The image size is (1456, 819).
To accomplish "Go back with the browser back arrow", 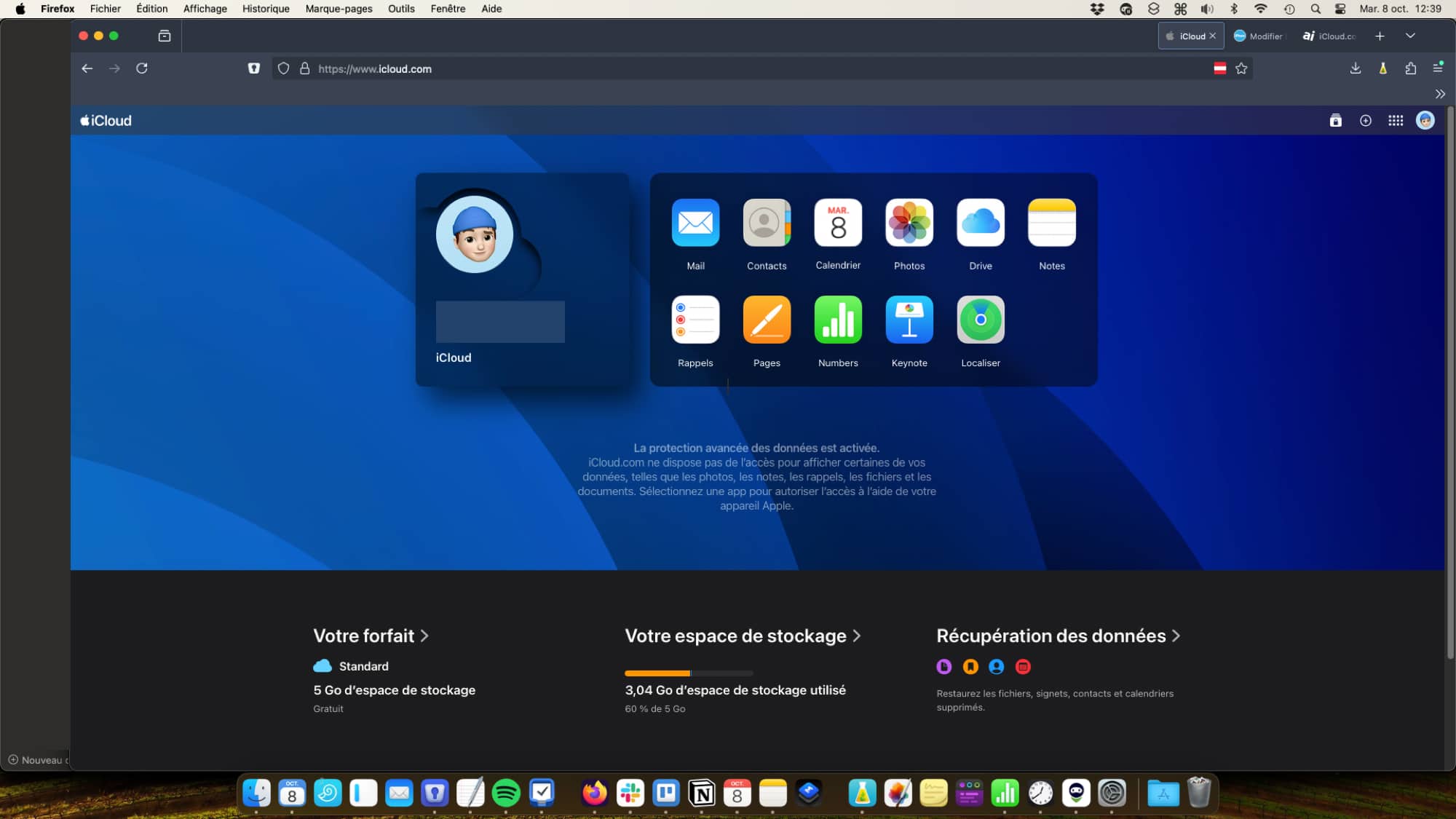I will 87,68.
